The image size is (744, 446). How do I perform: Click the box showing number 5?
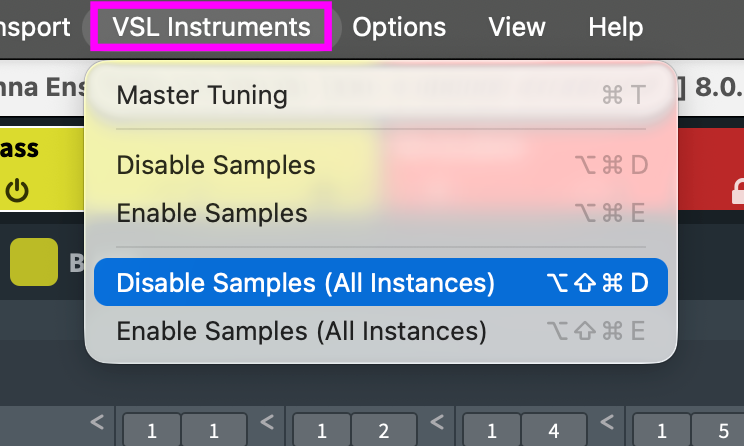coord(722,432)
